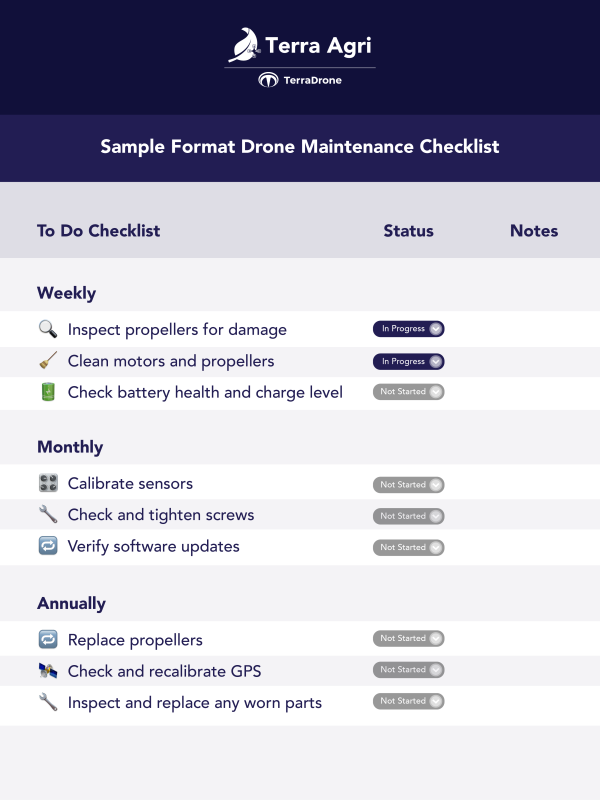Image resolution: width=600 pixels, height=800 pixels.
Task: Select the brush icon for cleaning motors
Action: pos(48,361)
